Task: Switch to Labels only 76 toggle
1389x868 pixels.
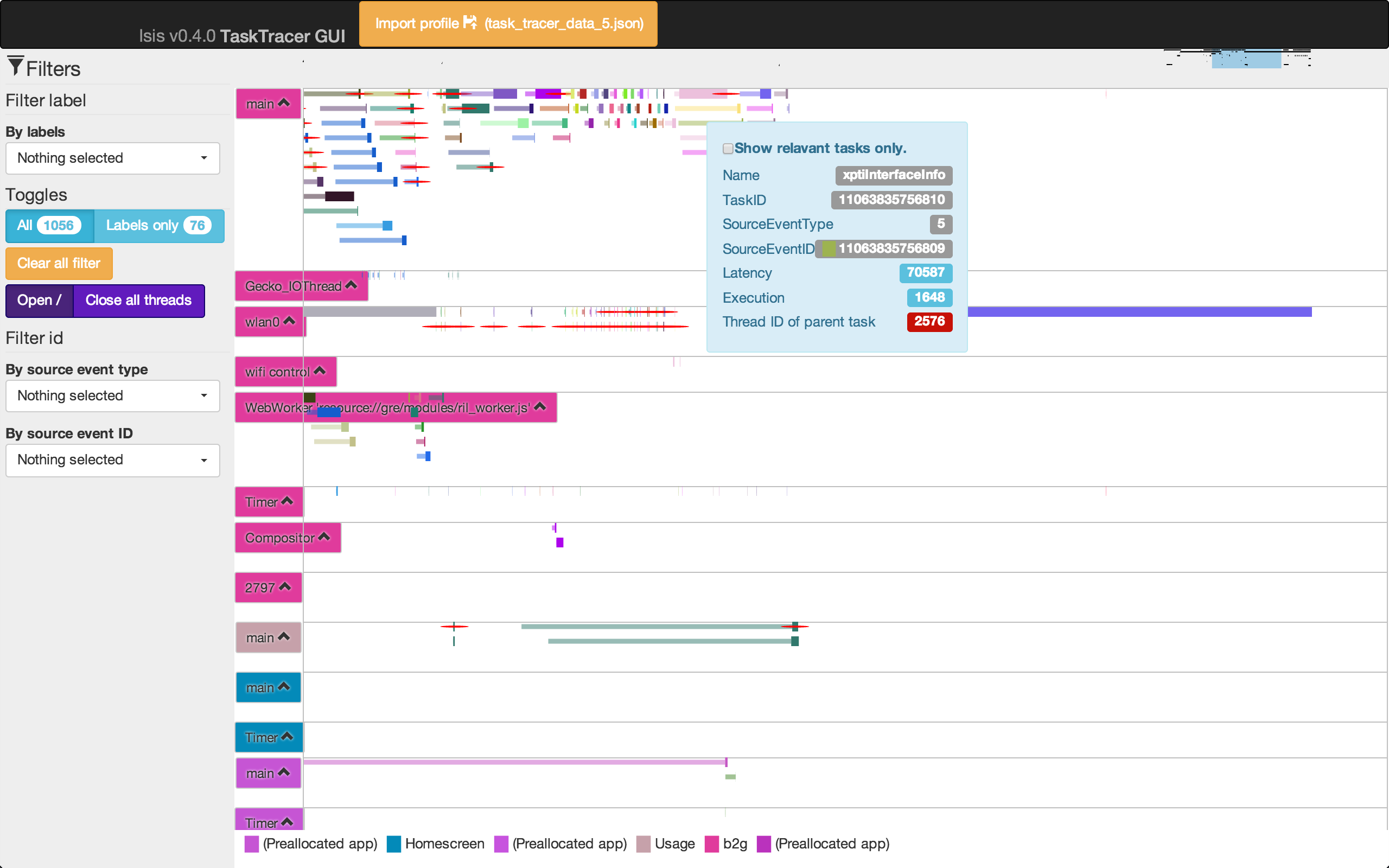Action: [159, 226]
